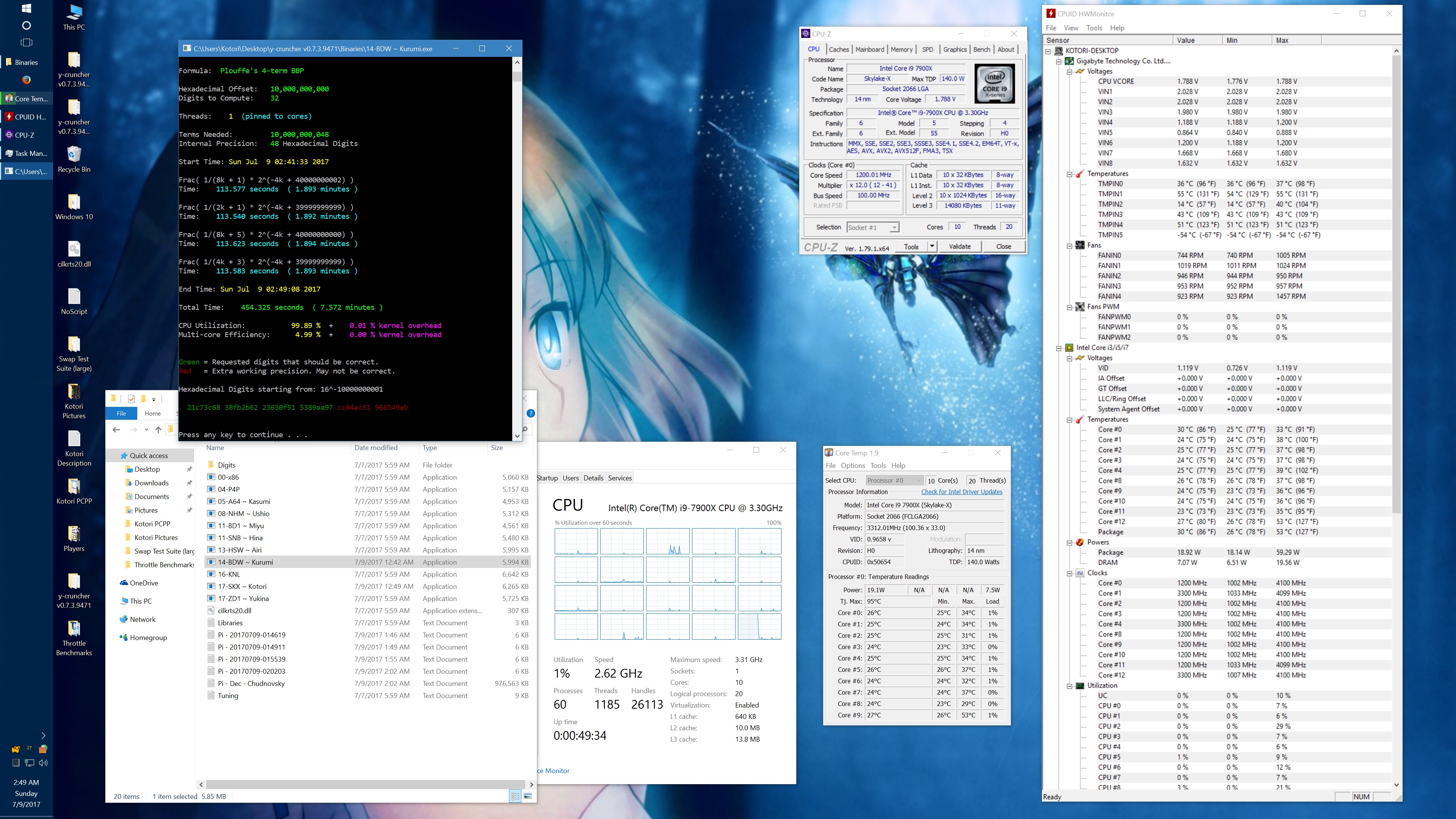Click the details view icon in Explorer status bar
The width and height of the screenshot is (1456, 819).
pyautogui.click(x=515, y=796)
